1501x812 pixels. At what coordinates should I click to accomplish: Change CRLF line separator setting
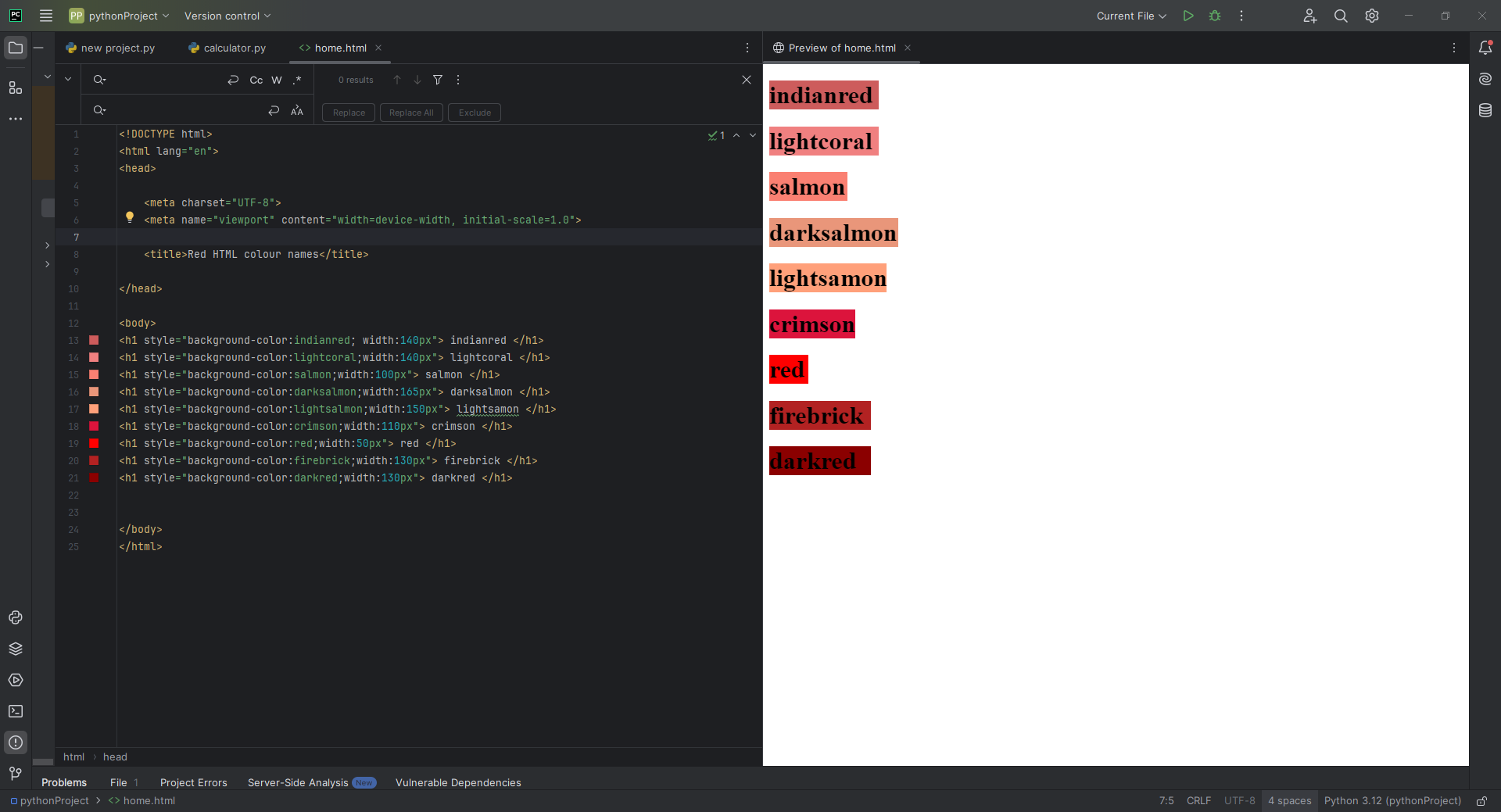tap(1198, 801)
